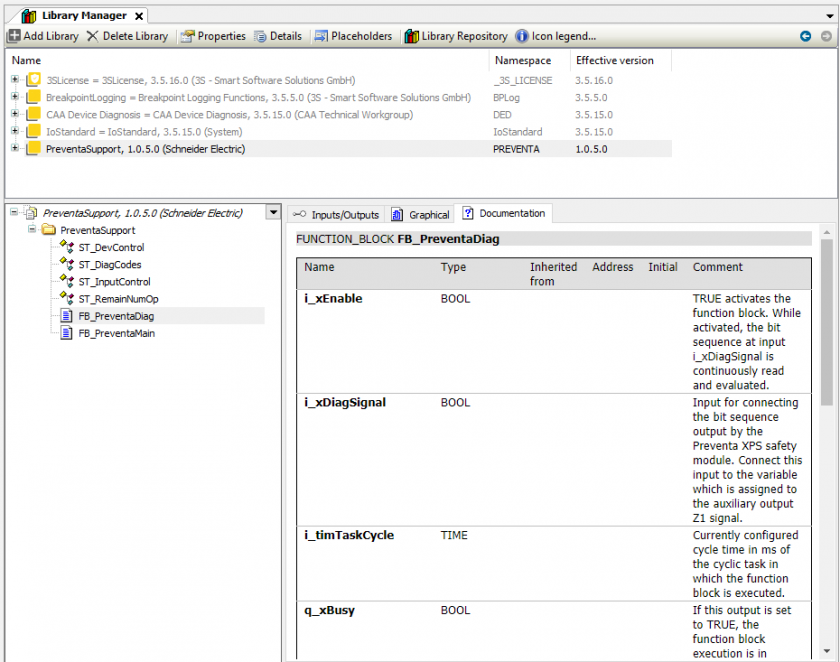Expand the PreventaSupport library row
The height and width of the screenshot is (662, 840).
(15, 148)
